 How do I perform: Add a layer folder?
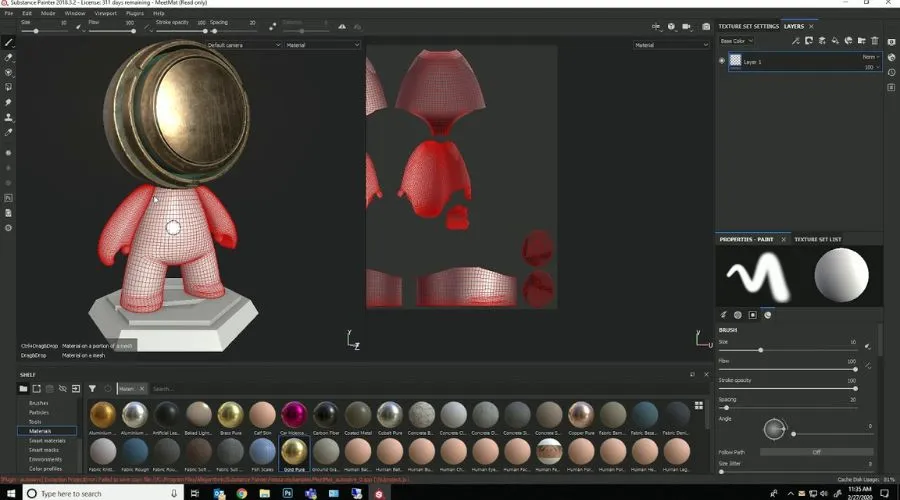pyautogui.click(x=862, y=41)
